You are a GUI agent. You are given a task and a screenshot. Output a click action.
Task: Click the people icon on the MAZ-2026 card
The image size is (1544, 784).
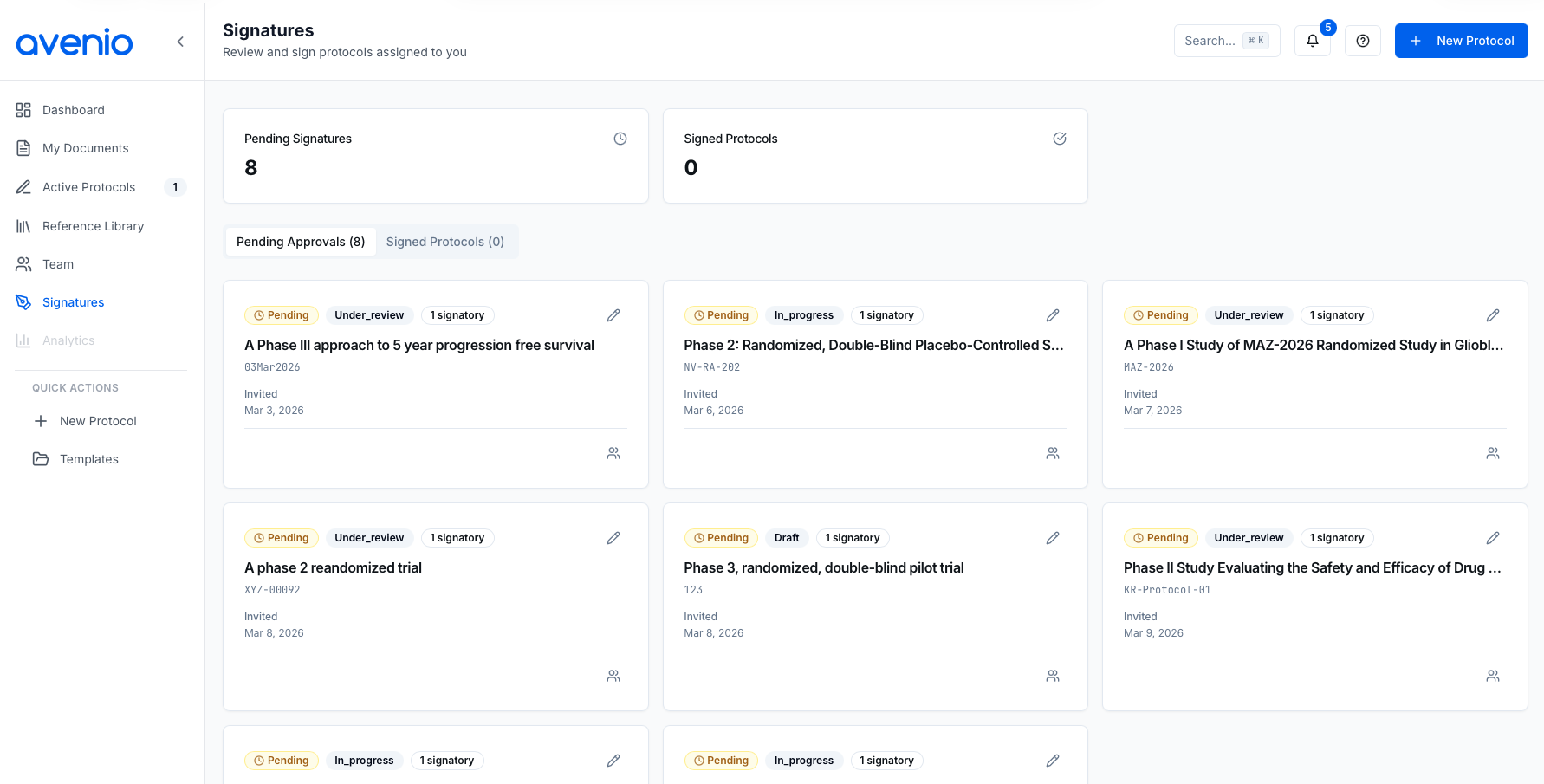1493,453
